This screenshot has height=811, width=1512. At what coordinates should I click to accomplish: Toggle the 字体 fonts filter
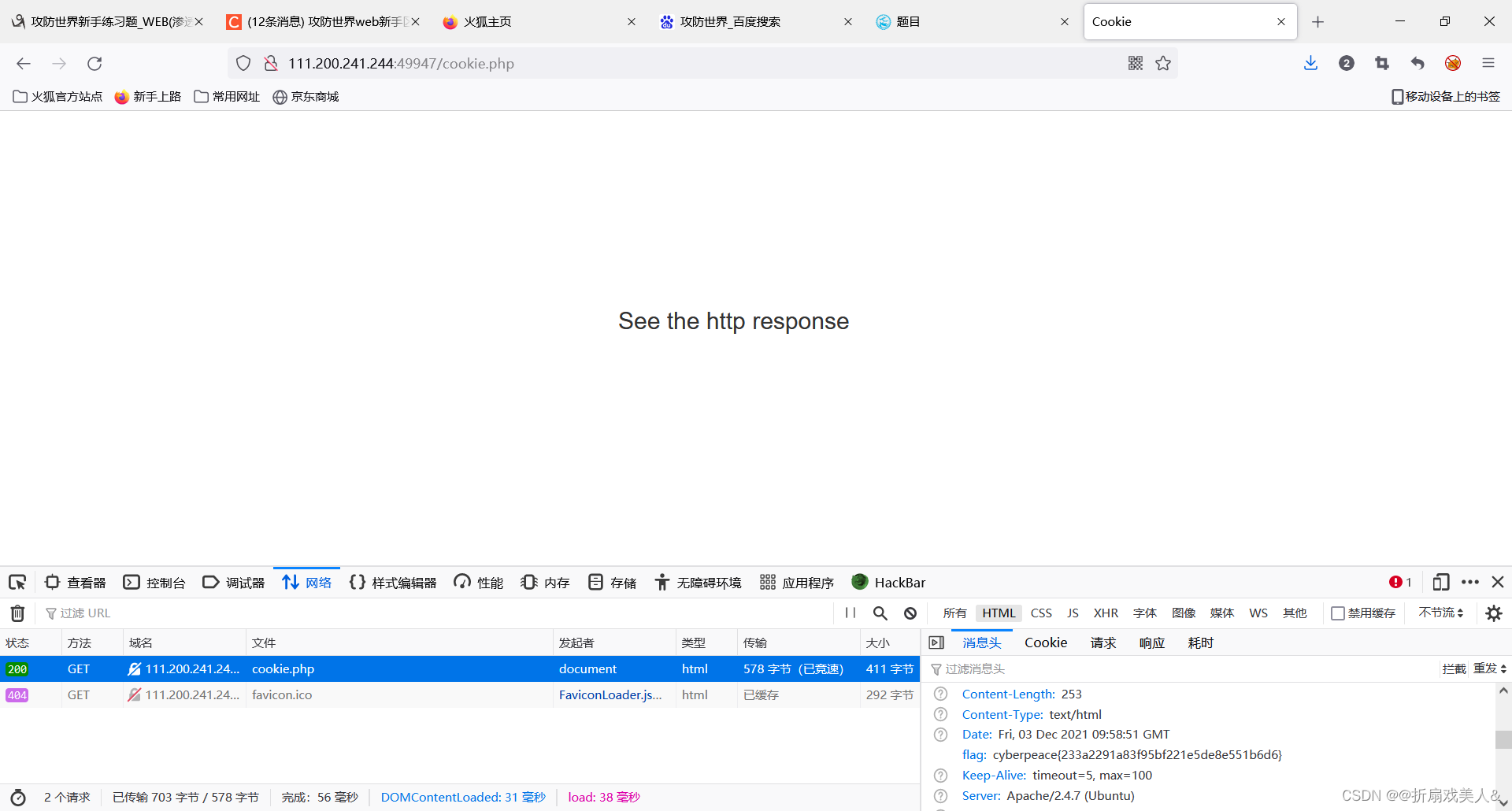click(1145, 613)
